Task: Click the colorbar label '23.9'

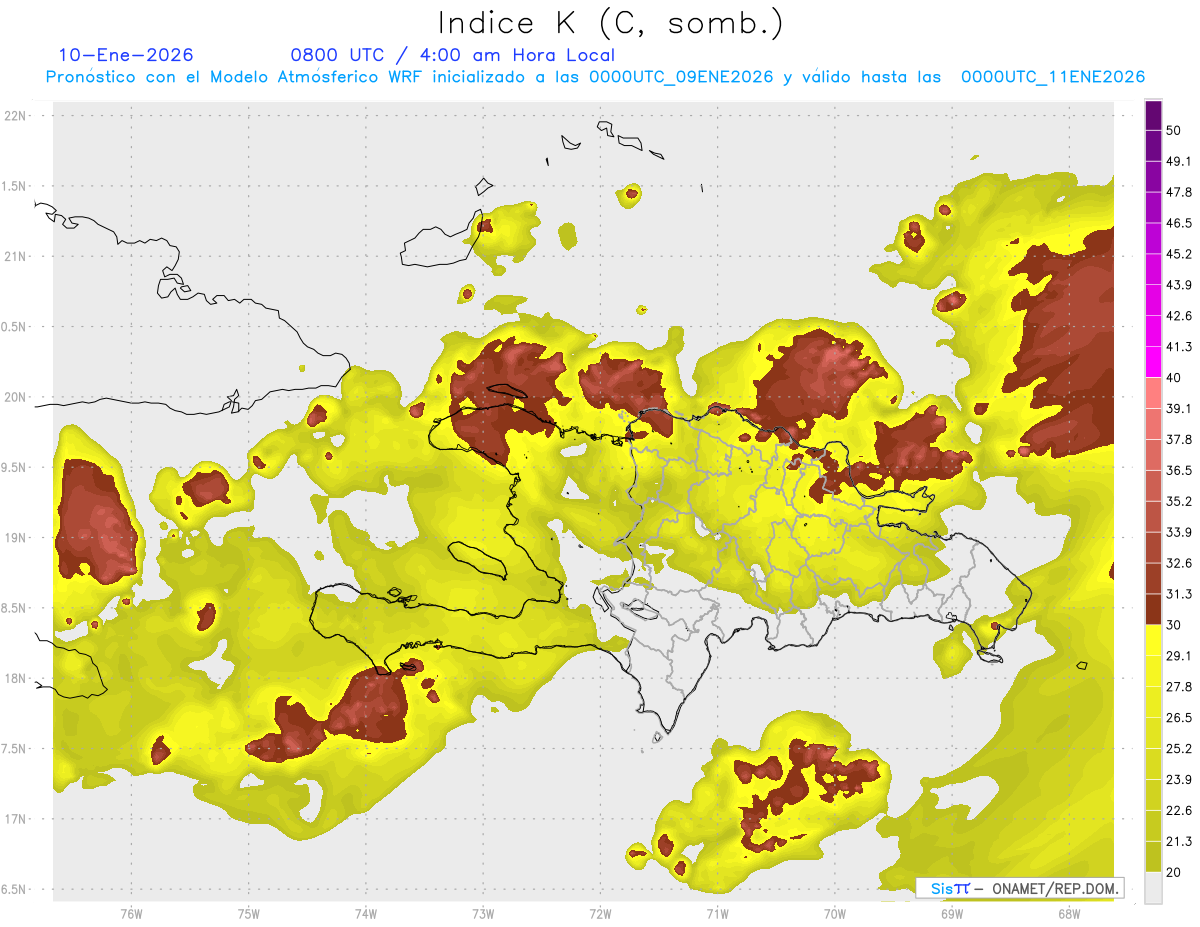Action: tap(1179, 780)
